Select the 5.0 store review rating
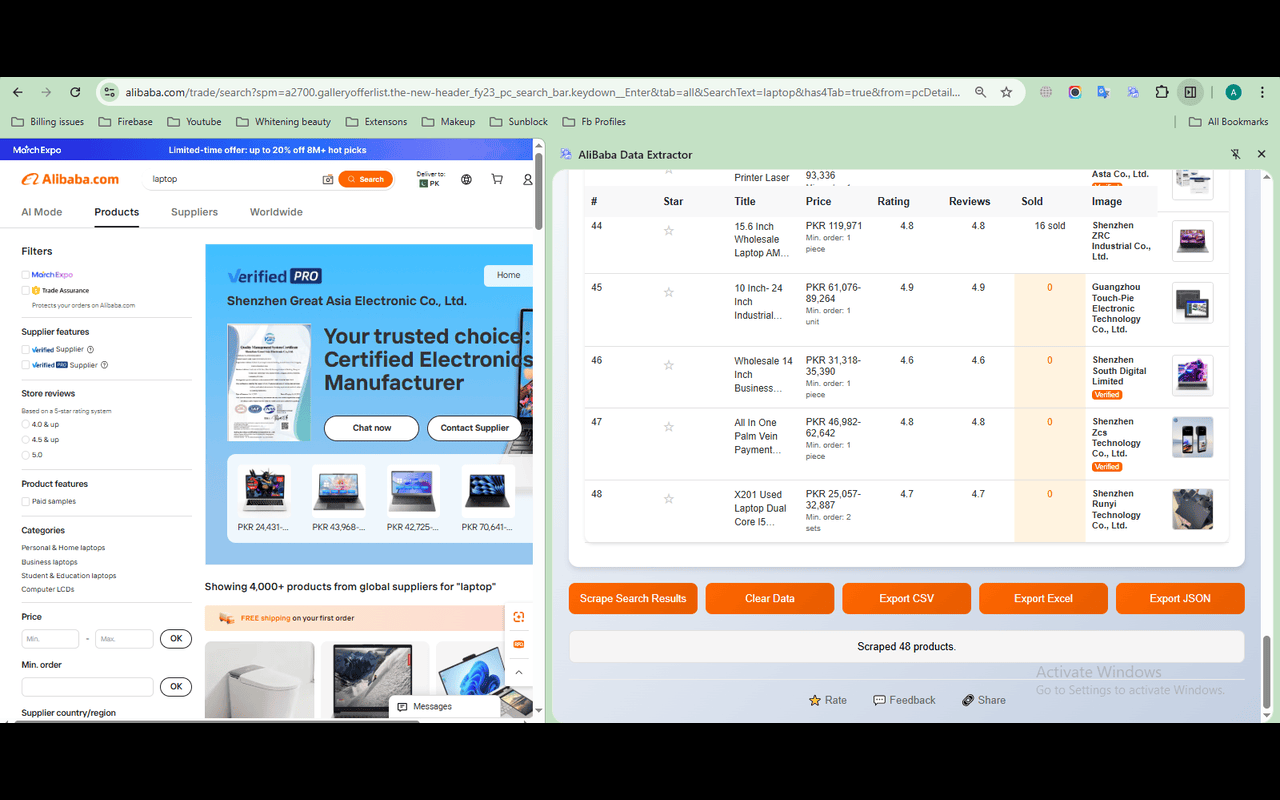Viewport: 1280px width, 800px height. (25, 455)
